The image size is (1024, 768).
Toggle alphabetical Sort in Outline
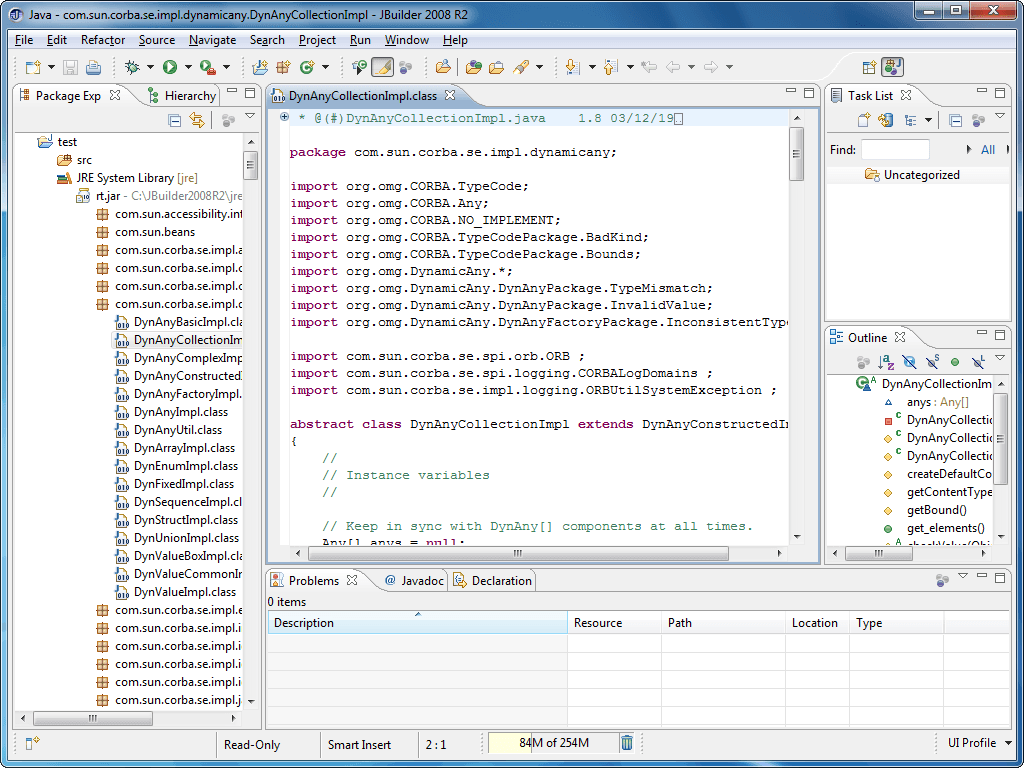click(886, 361)
